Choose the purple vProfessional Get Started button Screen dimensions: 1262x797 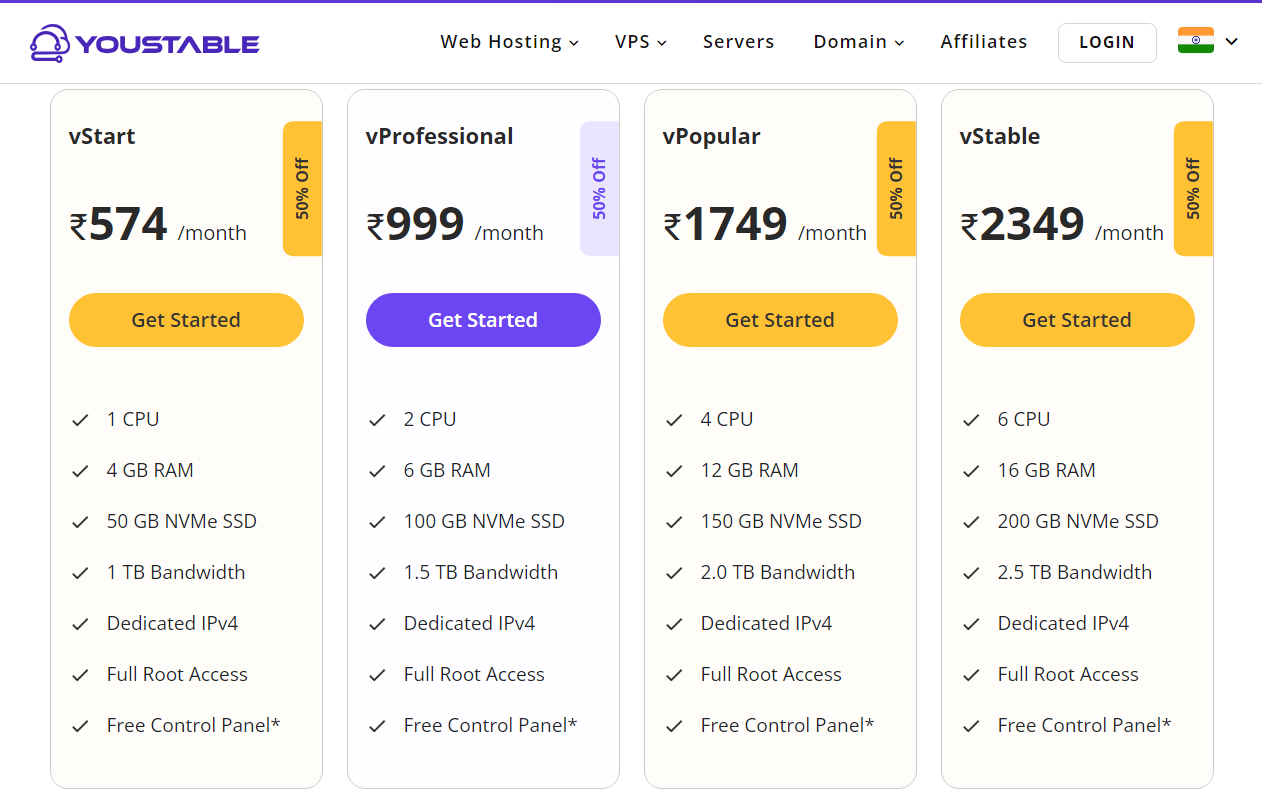pyautogui.click(x=483, y=320)
